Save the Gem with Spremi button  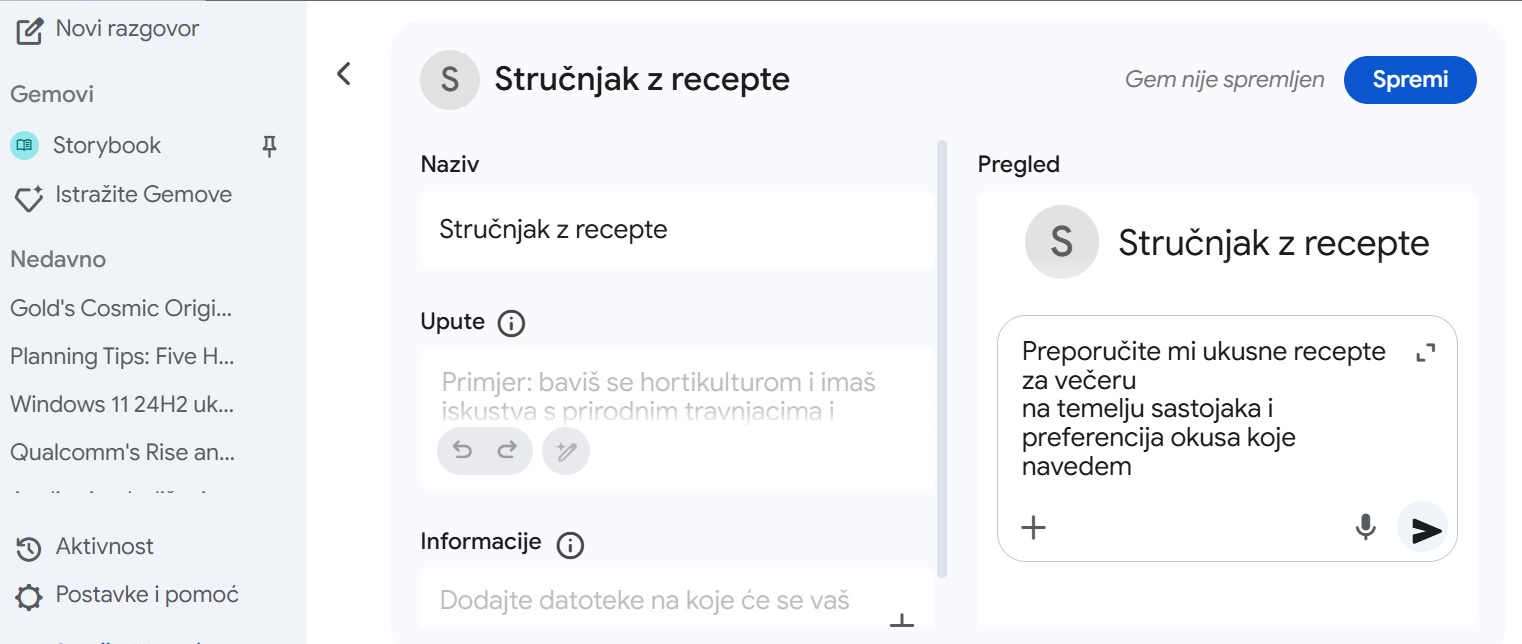pos(1410,80)
